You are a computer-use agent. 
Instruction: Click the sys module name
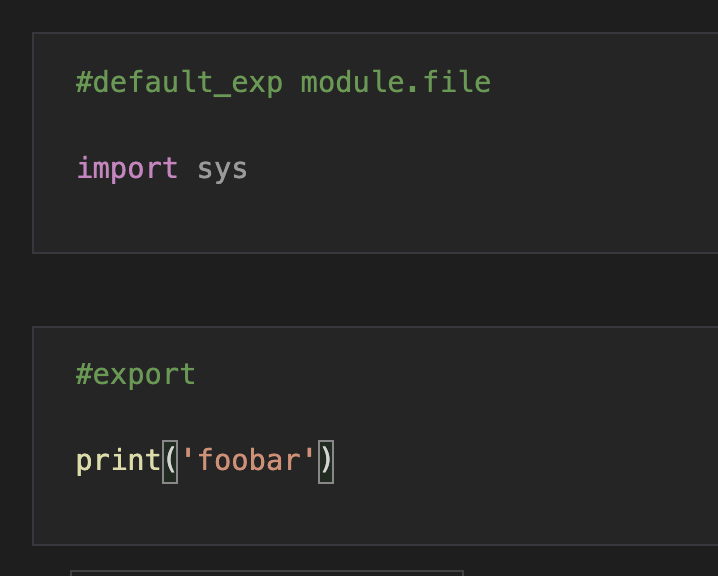pos(222,170)
